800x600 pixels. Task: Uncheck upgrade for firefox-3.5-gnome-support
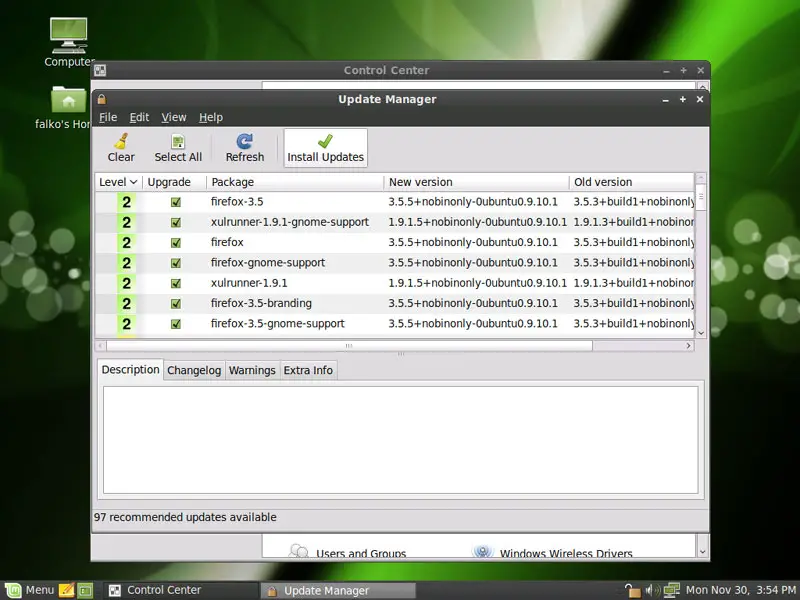[x=176, y=324]
